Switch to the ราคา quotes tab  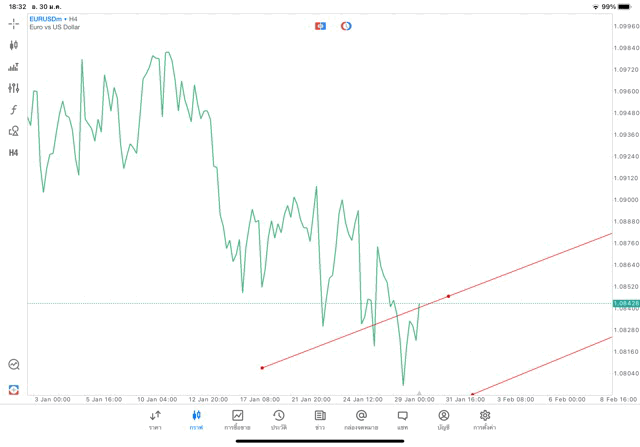pos(155,420)
